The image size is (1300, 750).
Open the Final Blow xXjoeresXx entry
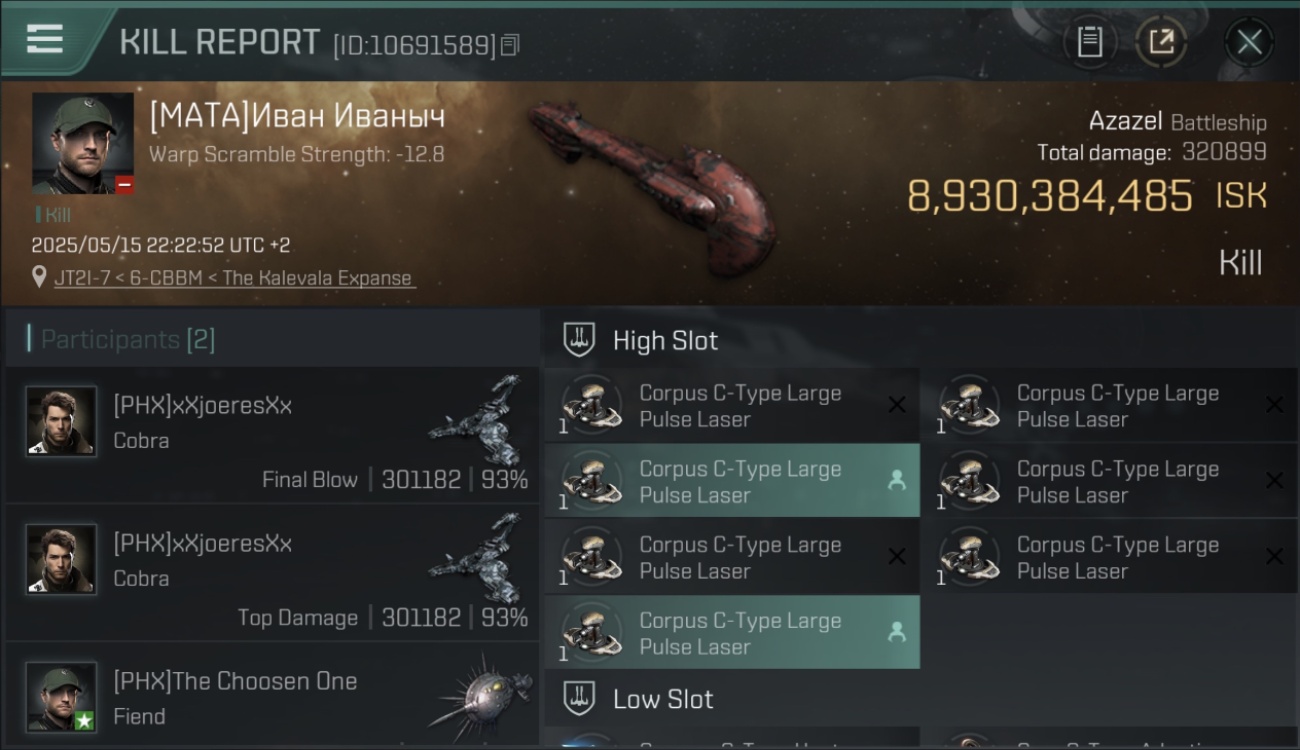272,434
